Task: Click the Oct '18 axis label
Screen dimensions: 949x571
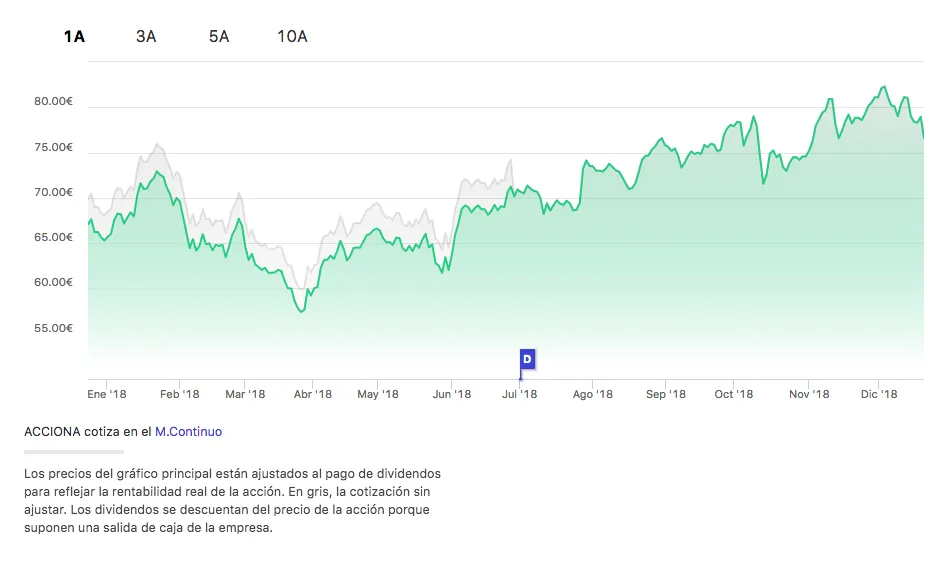Action: pyautogui.click(x=733, y=394)
